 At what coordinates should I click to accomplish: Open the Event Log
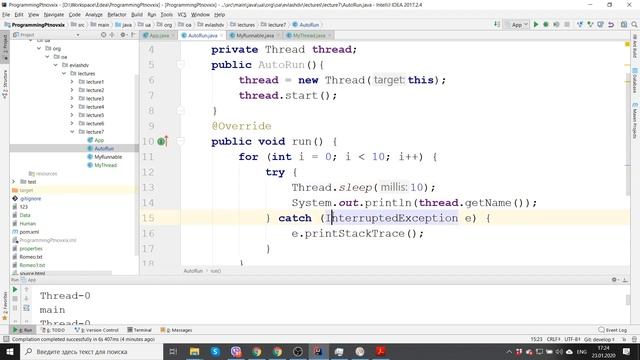[x=612, y=330]
